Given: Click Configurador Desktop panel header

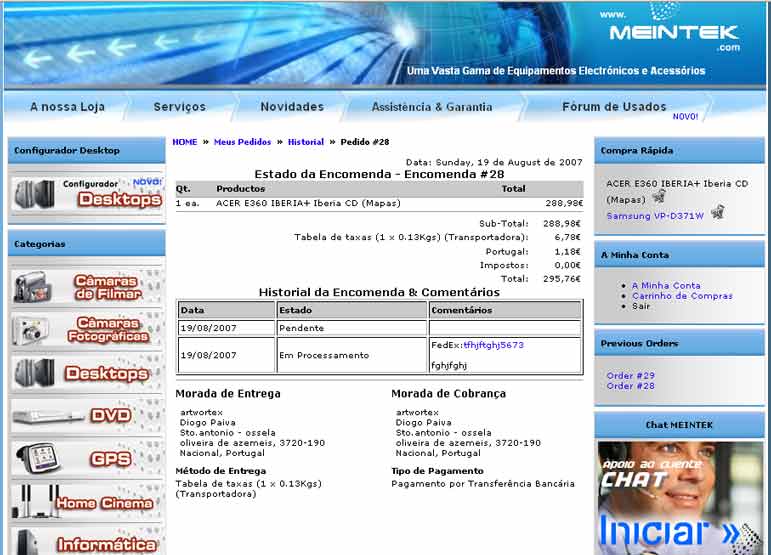Looking at the screenshot, I should click(87, 150).
